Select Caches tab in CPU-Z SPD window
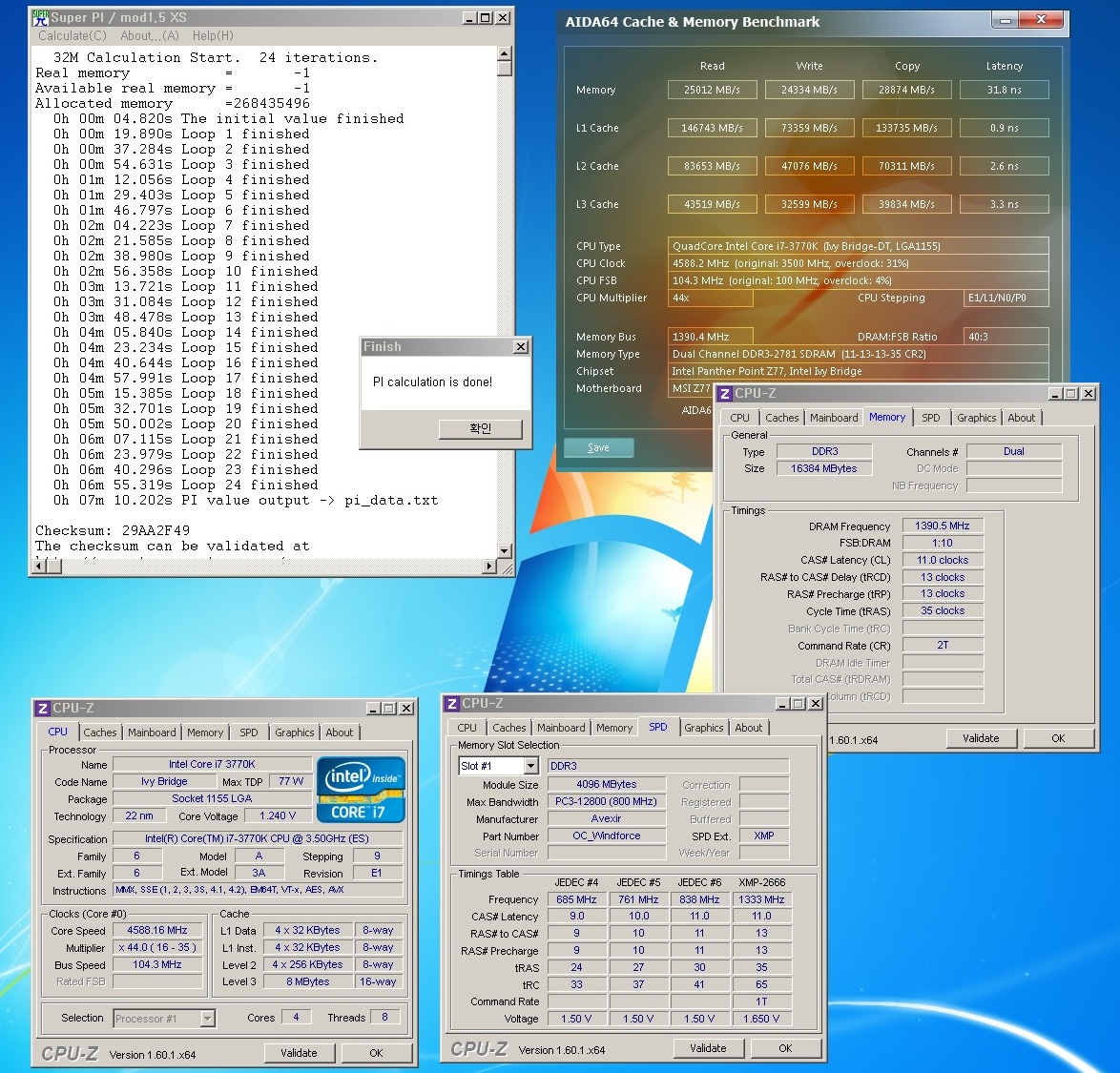This screenshot has height=1073, width=1120. [509, 728]
